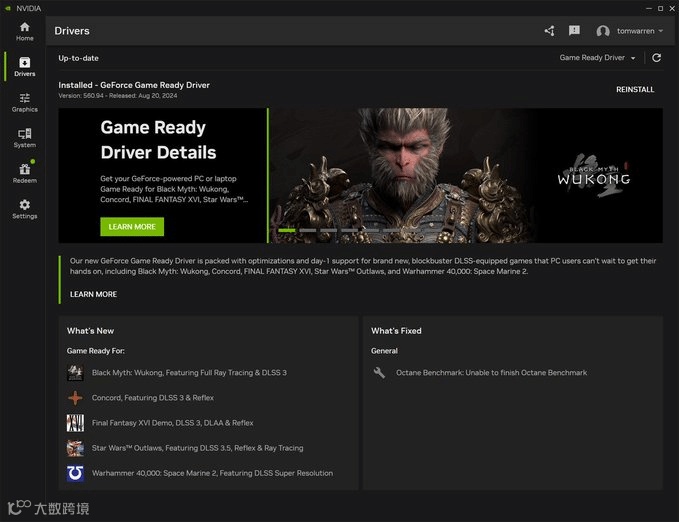The width and height of the screenshot is (679, 522).
Task: Select the Star Wars Outlaws list entry
Action: tap(197, 448)
